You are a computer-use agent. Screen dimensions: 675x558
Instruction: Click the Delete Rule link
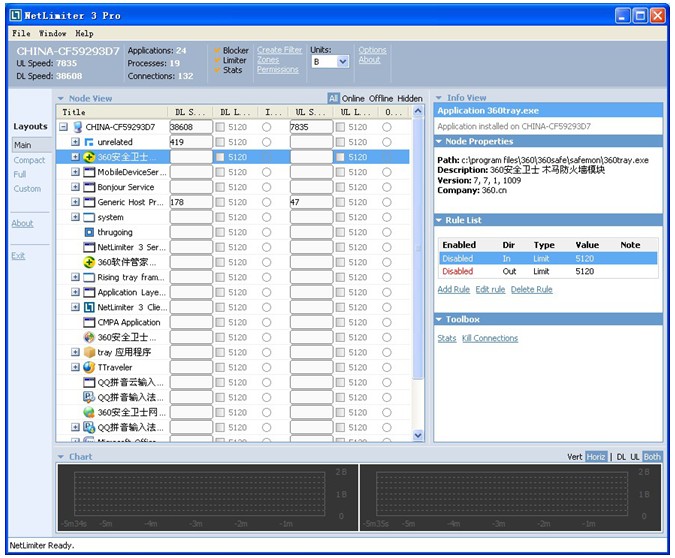coord(532,289)
